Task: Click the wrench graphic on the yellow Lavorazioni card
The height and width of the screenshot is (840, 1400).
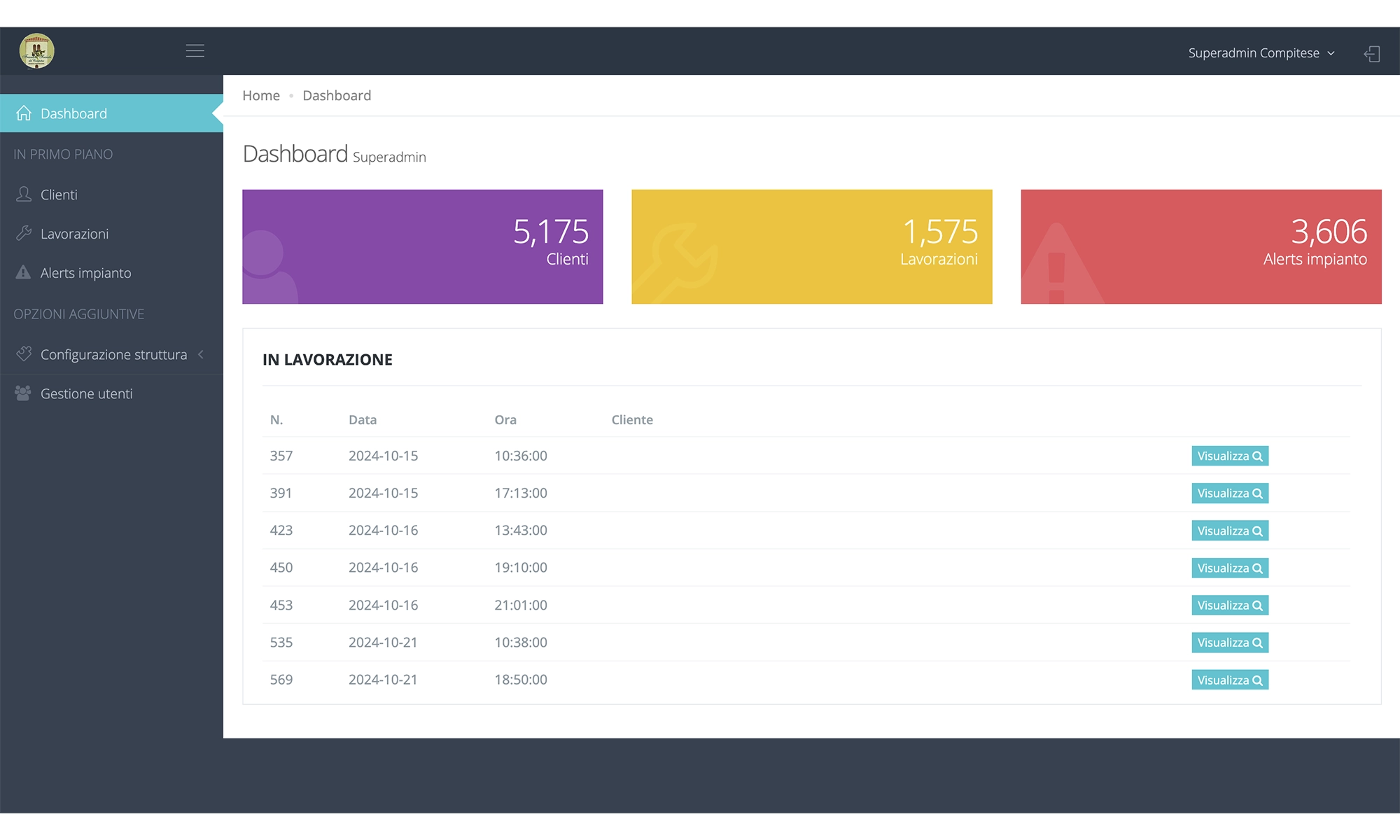Action: (x=676, y=263)
